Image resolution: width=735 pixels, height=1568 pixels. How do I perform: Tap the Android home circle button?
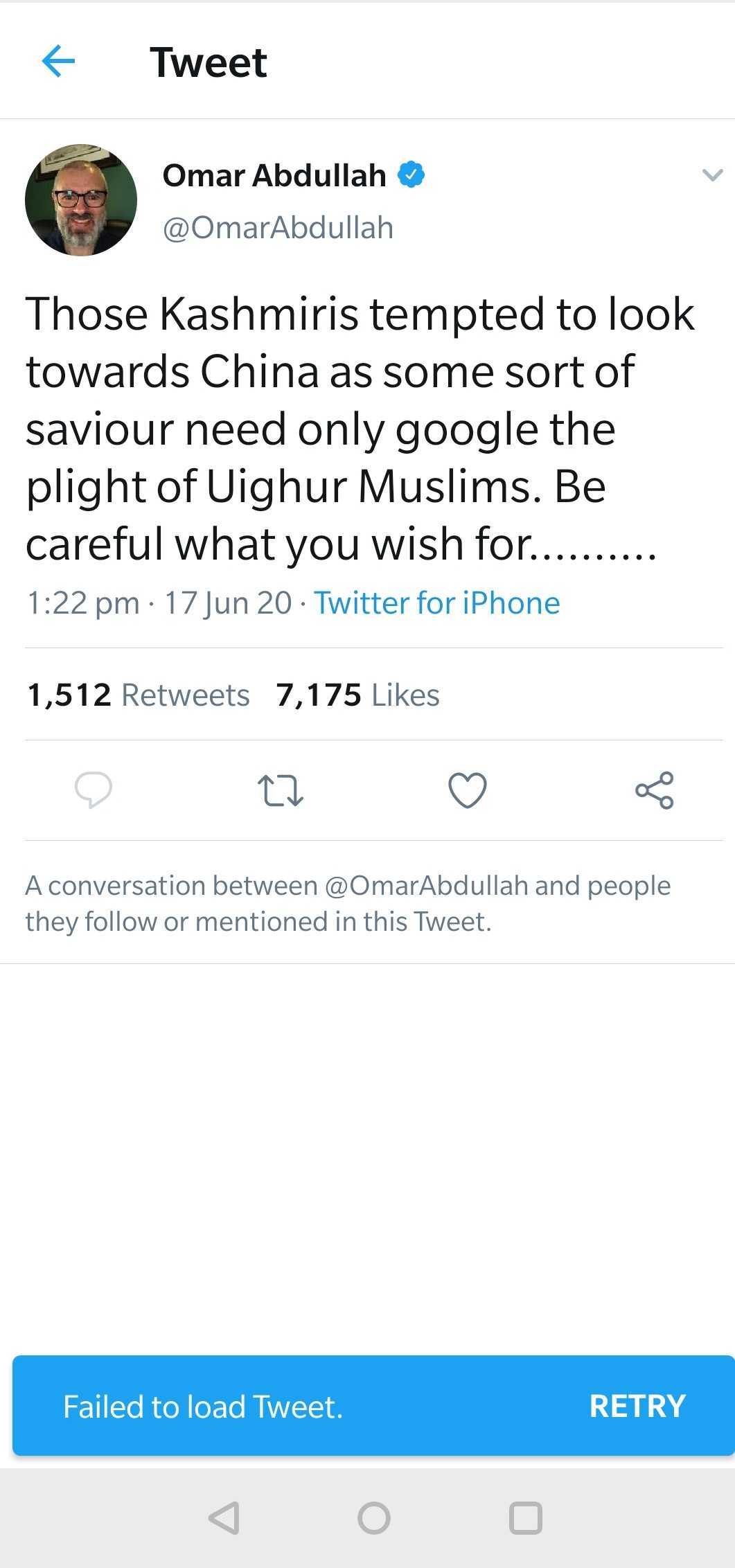coord(374,1518)
